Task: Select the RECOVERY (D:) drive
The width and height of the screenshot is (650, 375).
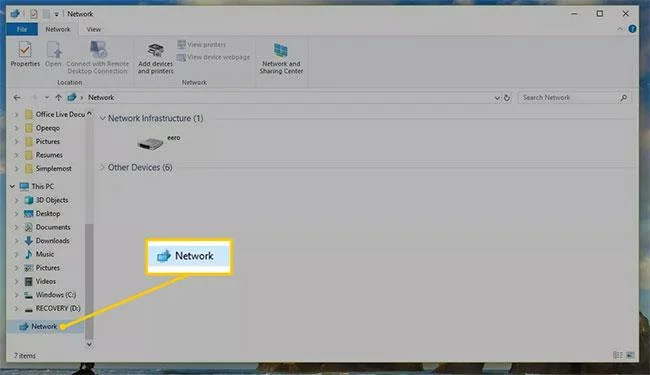Action: (52, 308)
